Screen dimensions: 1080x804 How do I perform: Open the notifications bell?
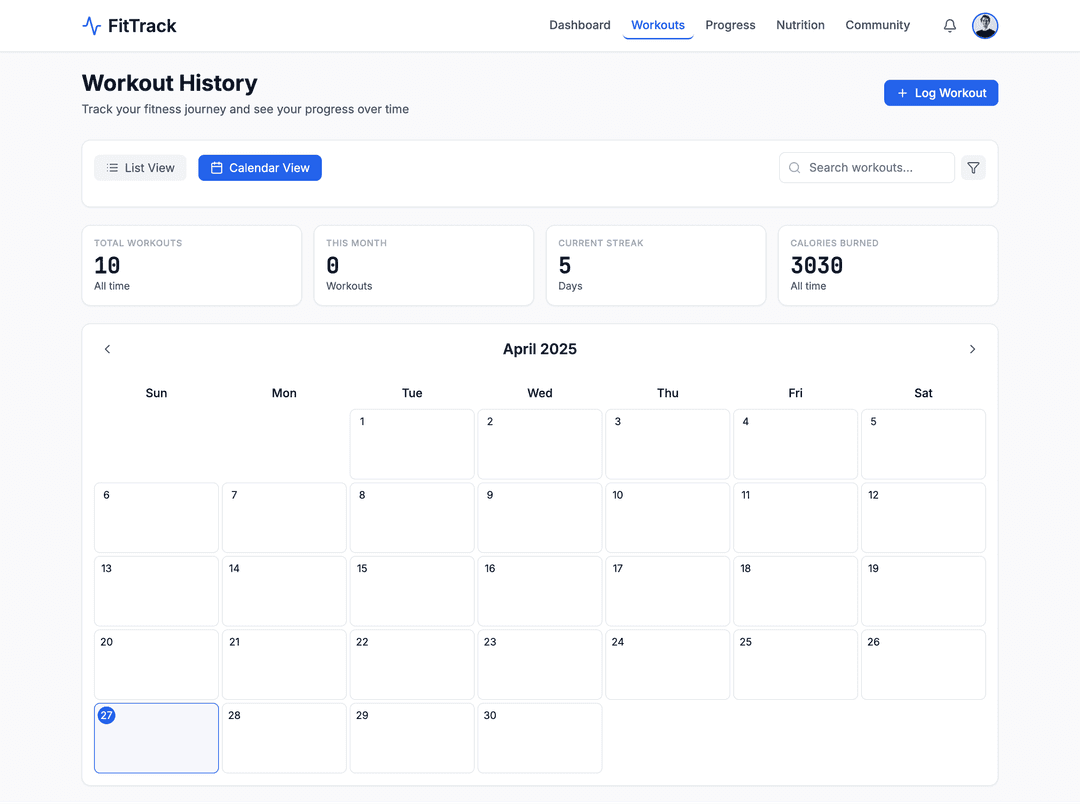950,26
